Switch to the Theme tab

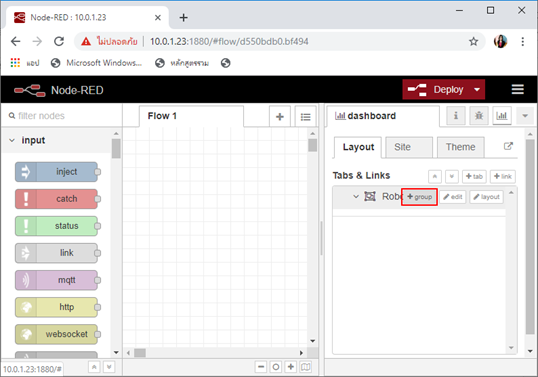460,147
